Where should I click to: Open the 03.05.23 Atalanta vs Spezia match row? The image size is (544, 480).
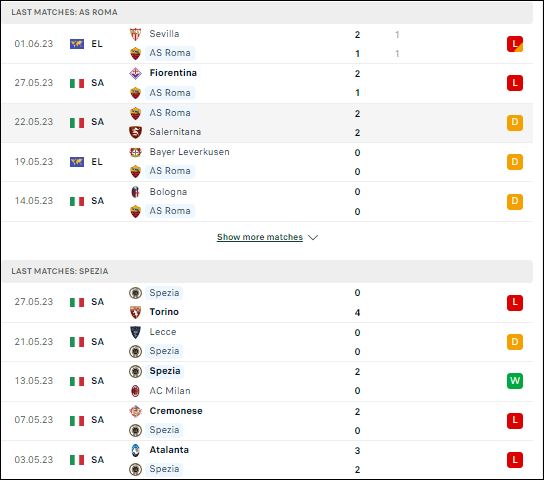(267, 460)
